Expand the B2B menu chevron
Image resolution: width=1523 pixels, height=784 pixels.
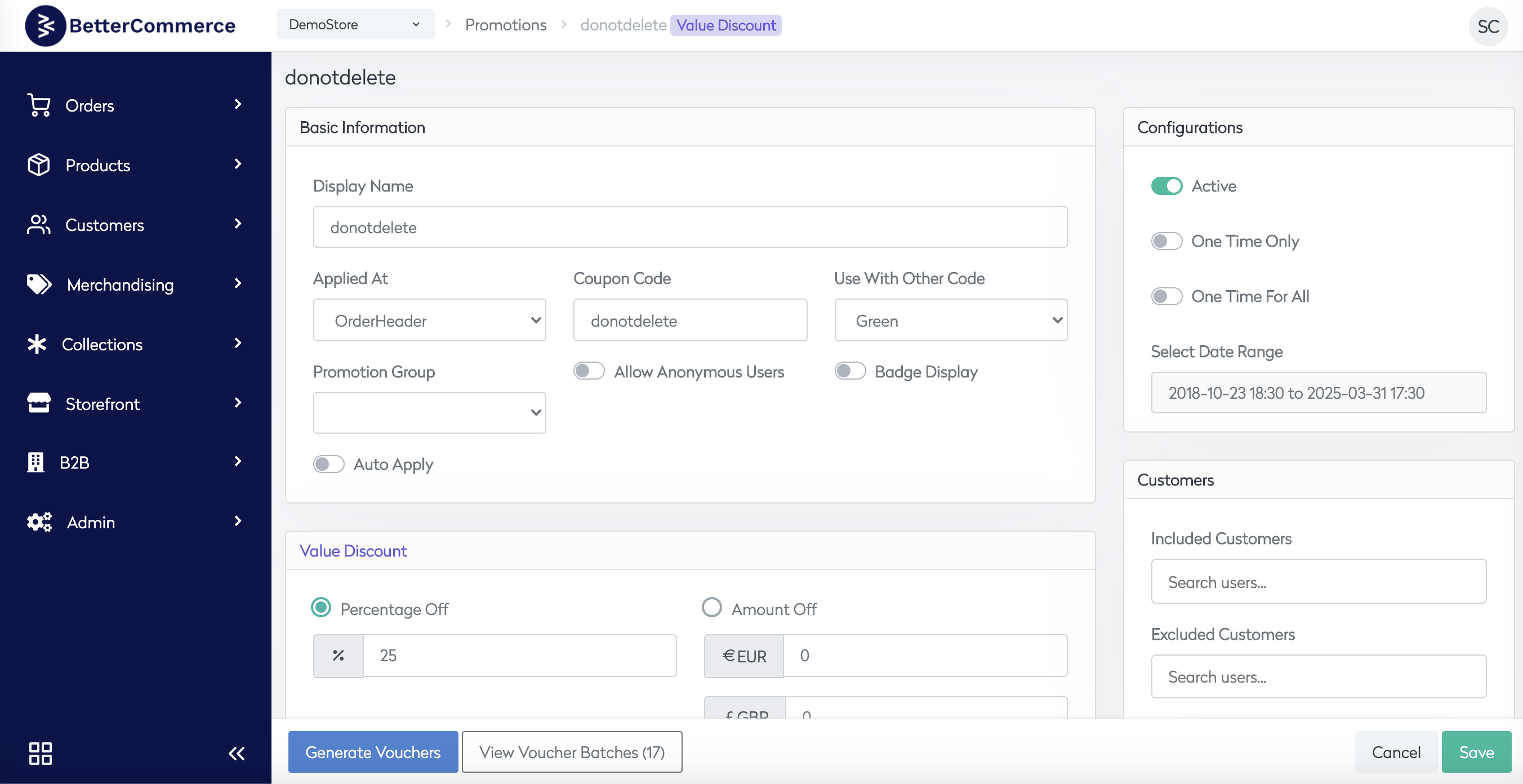click(238, 462)
